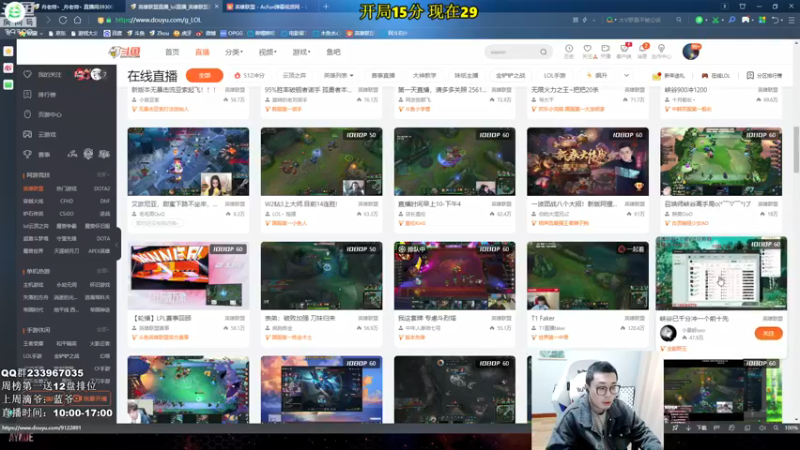Click the search magnifier icon in Douyu search box
Screen dimensions: 800x450
[x=543, y=52]
